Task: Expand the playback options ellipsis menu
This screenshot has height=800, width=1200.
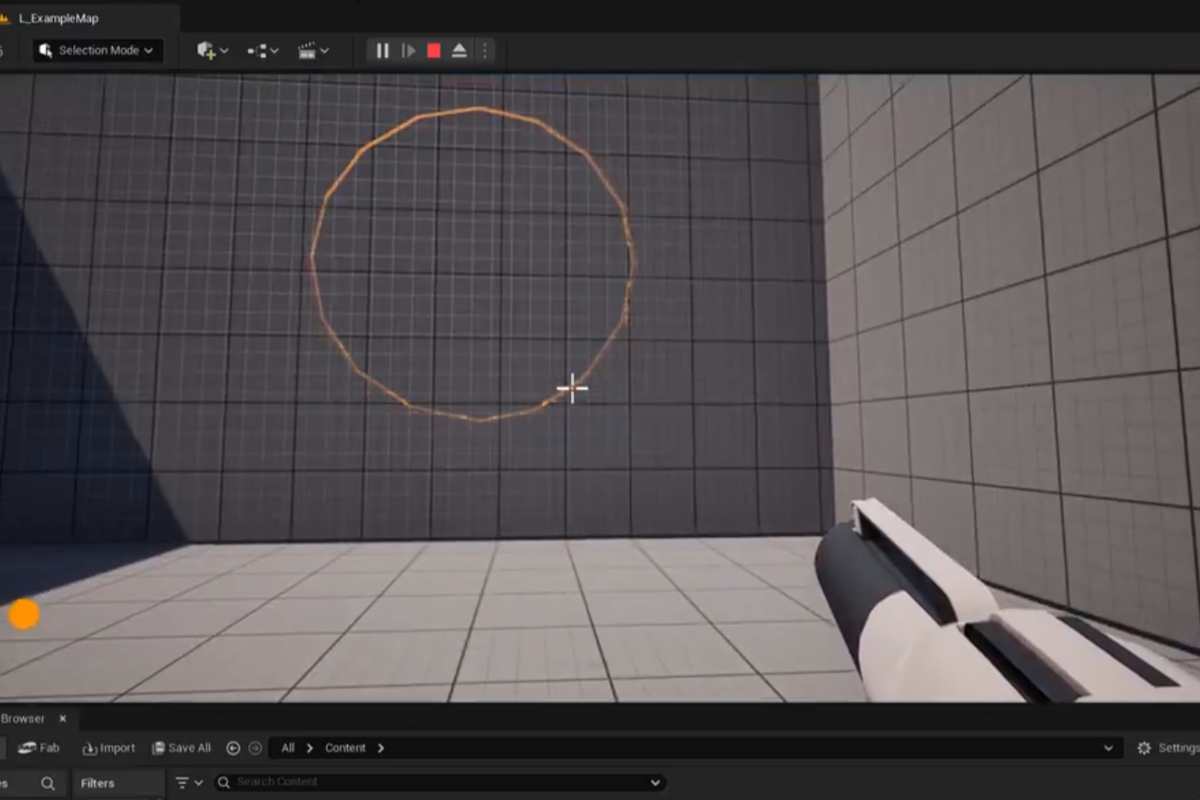Action: (x=485, y=50)
